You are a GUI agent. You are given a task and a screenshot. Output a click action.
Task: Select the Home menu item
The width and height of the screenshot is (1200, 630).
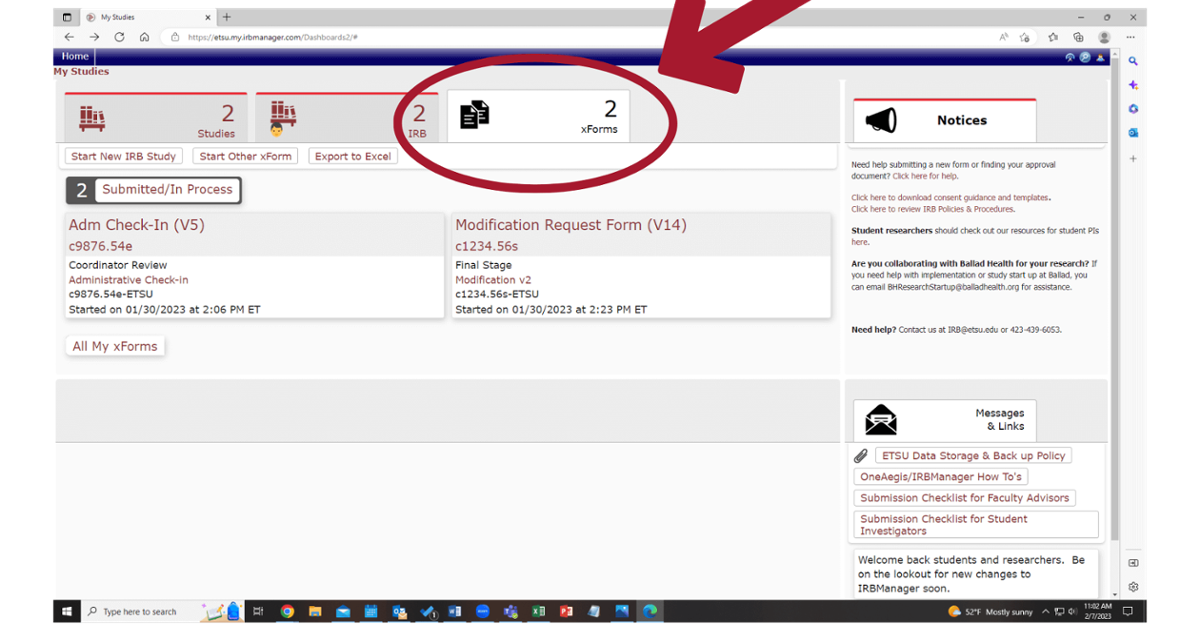click(75, 57)
